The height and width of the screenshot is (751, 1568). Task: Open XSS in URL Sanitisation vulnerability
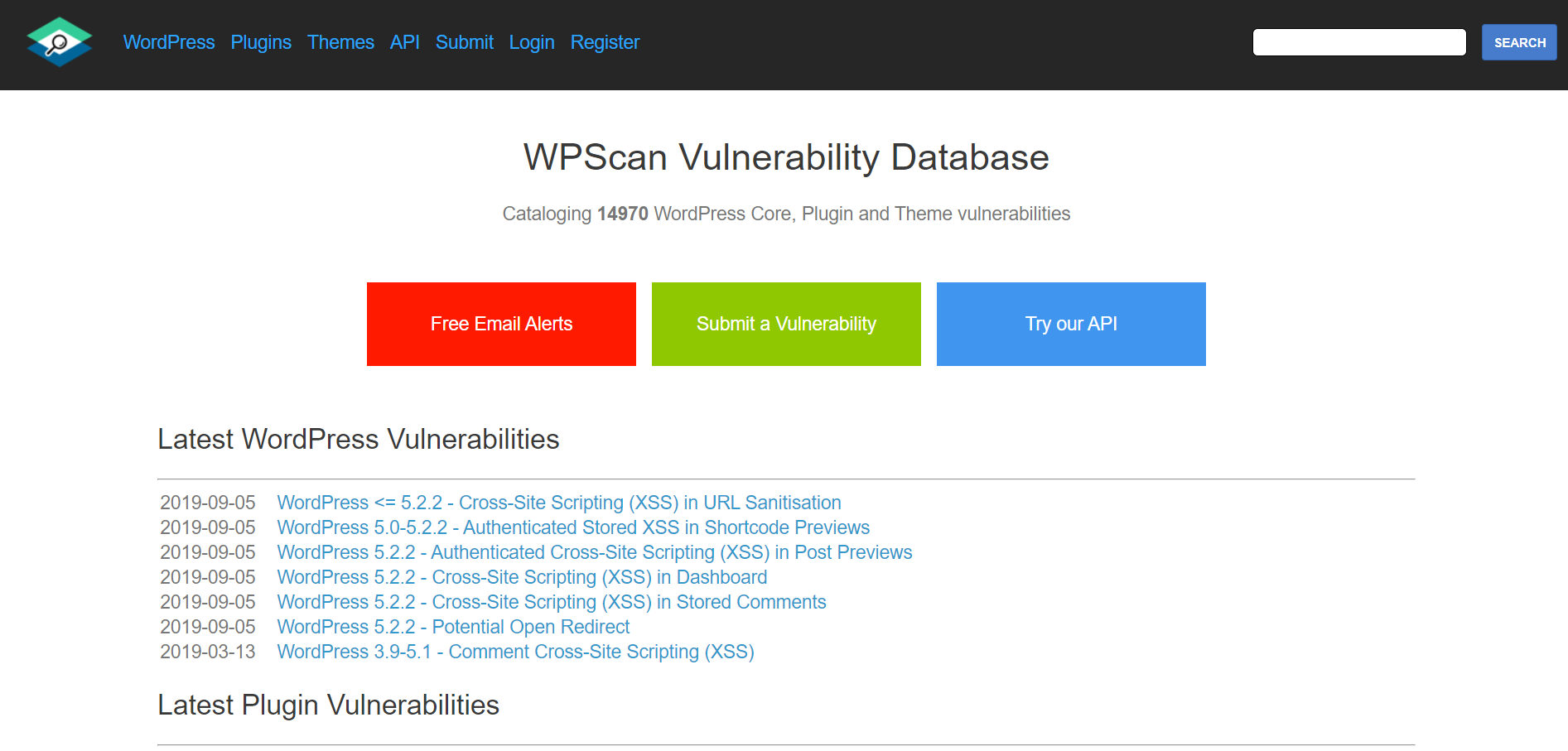click(559, 503)
